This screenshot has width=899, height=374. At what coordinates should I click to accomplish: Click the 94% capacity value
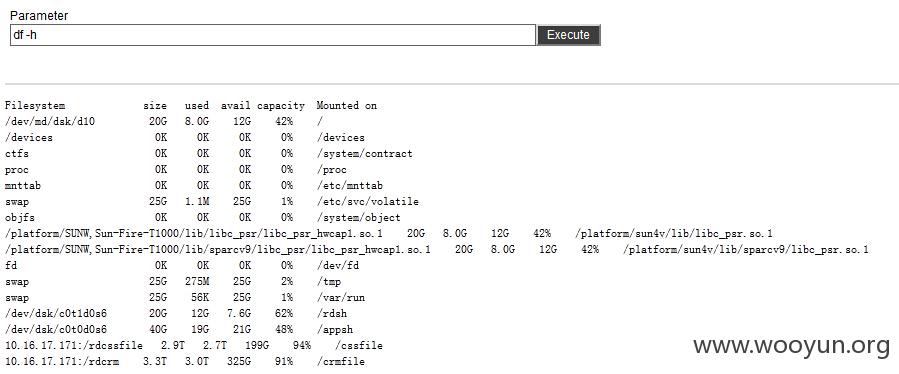pos(301,345)
